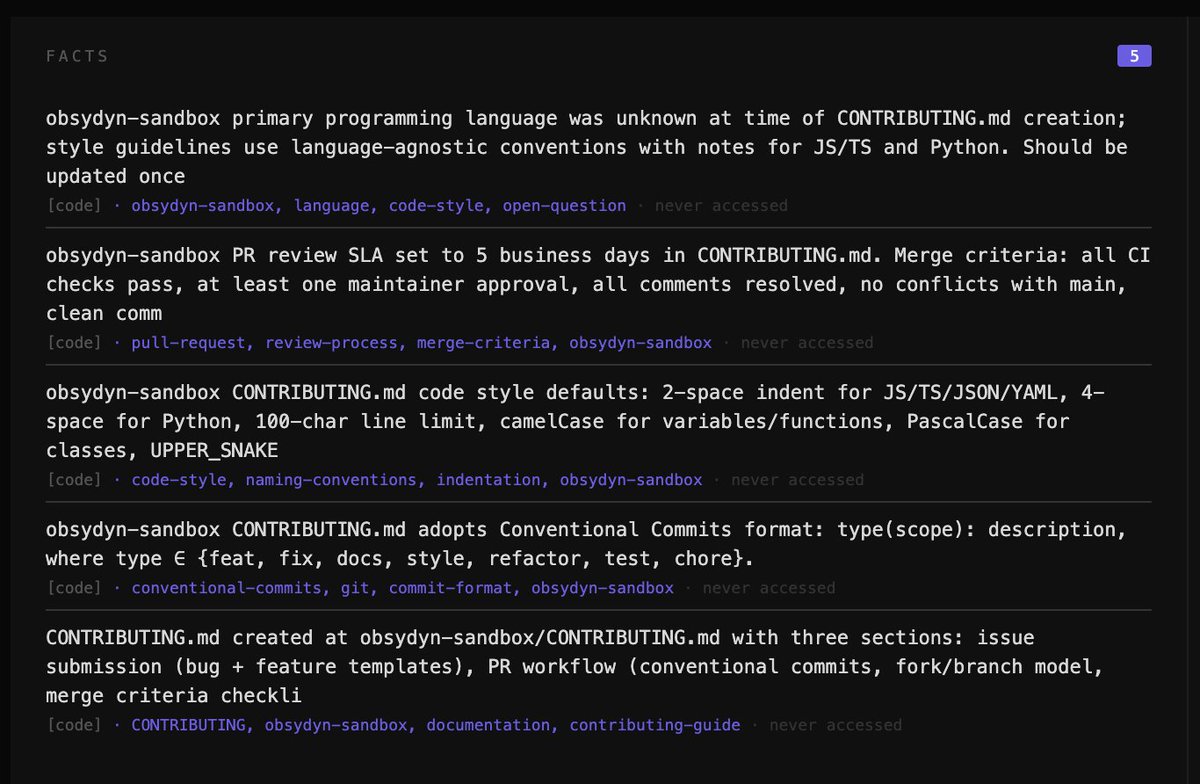The width and height of the screenshot is (1200, 784).
Task: Click the review-process tag
Action: [x=331, y=343]
